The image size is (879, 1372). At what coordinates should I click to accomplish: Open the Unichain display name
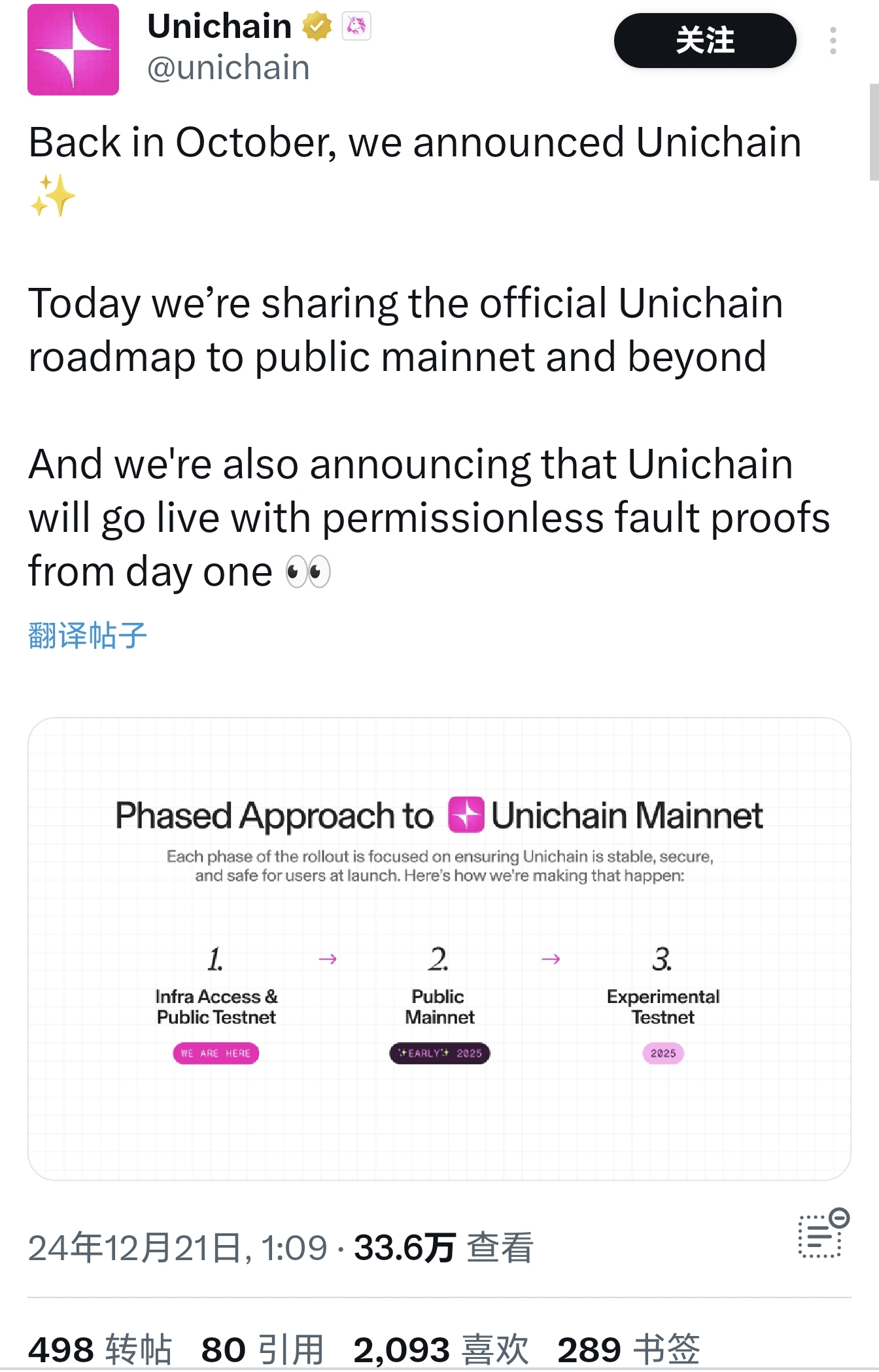220,27
